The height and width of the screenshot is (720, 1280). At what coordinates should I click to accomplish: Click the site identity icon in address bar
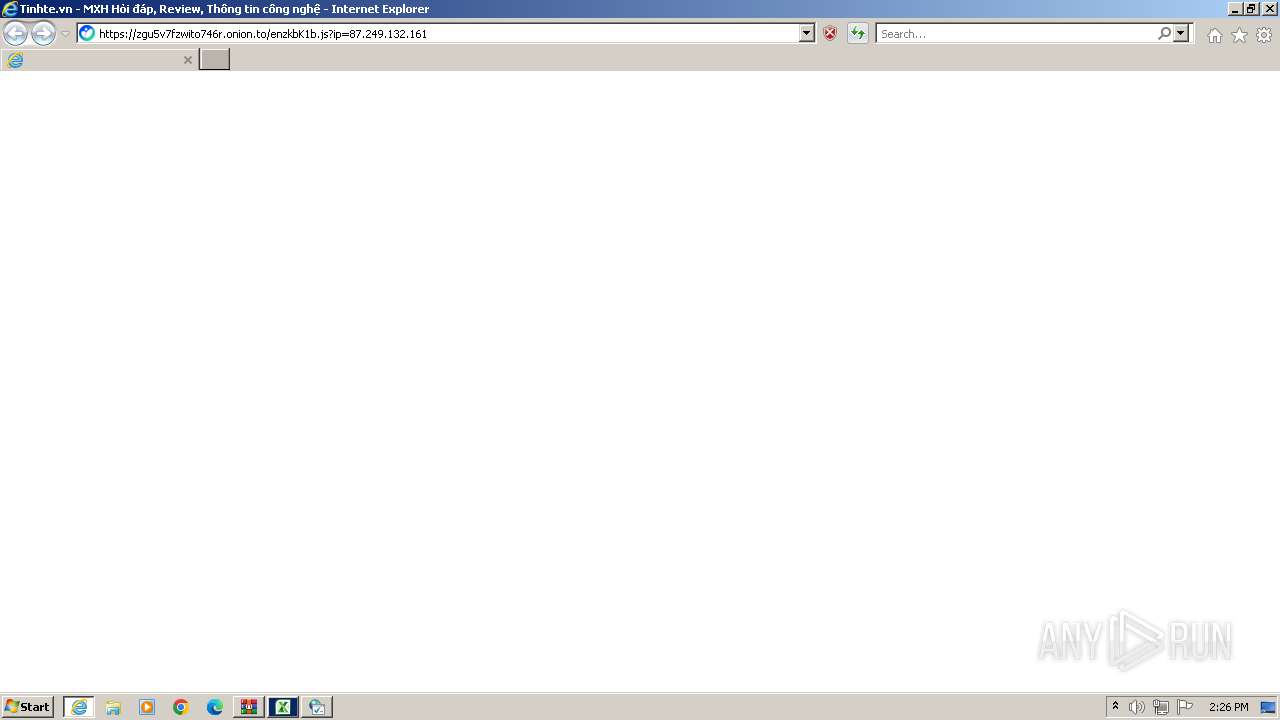87,34
